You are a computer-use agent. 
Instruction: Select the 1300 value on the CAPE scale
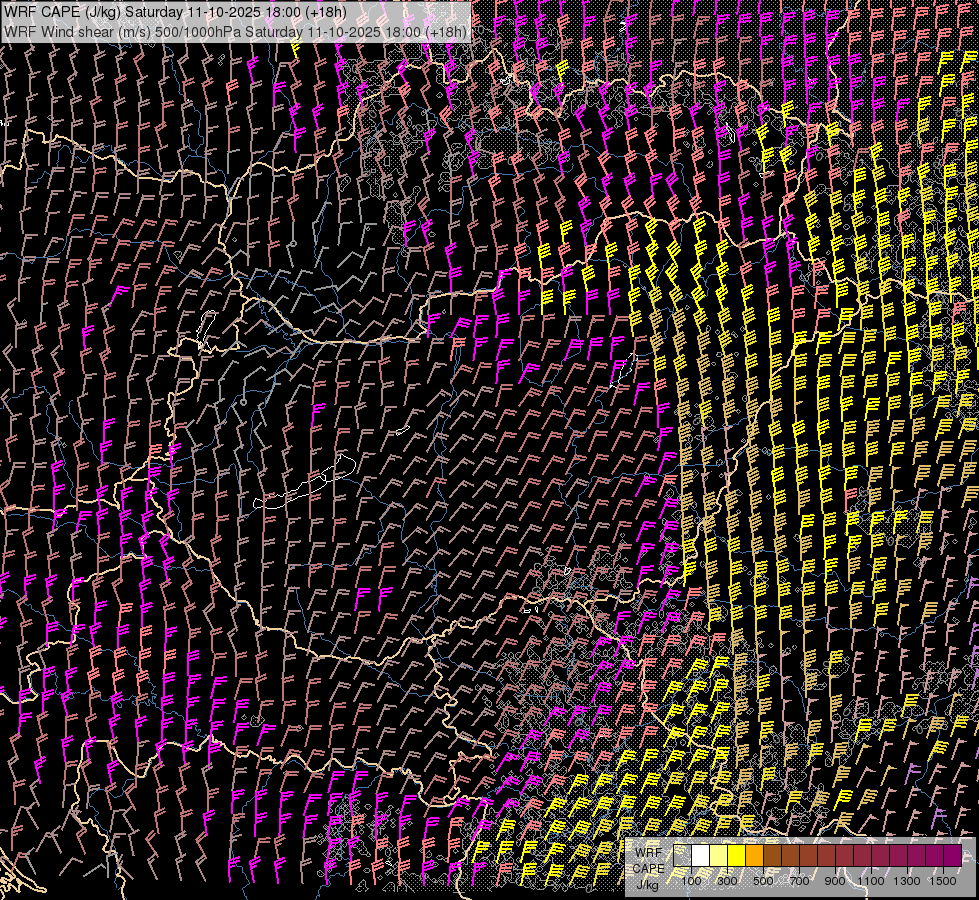(x=907, y=880)
